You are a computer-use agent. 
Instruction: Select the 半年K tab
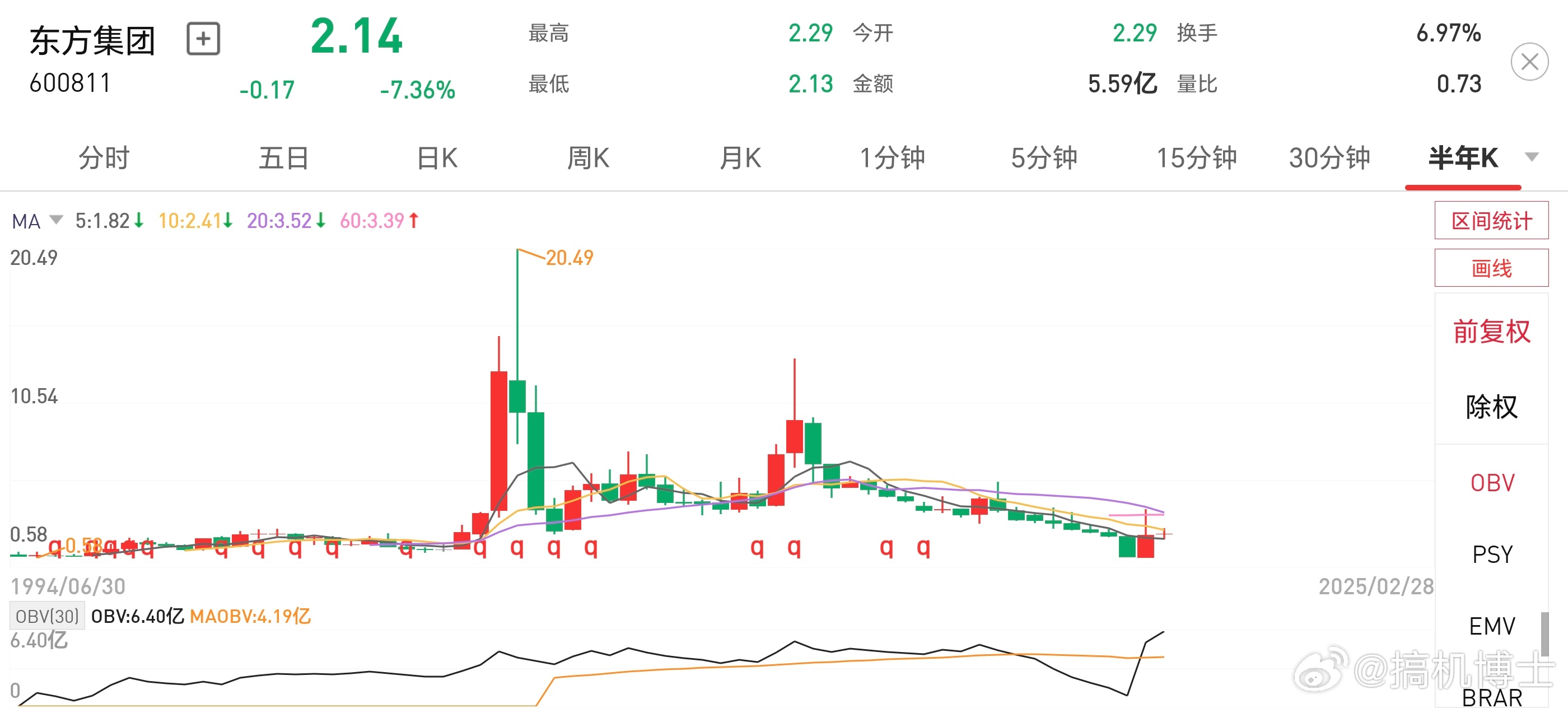1463,159
